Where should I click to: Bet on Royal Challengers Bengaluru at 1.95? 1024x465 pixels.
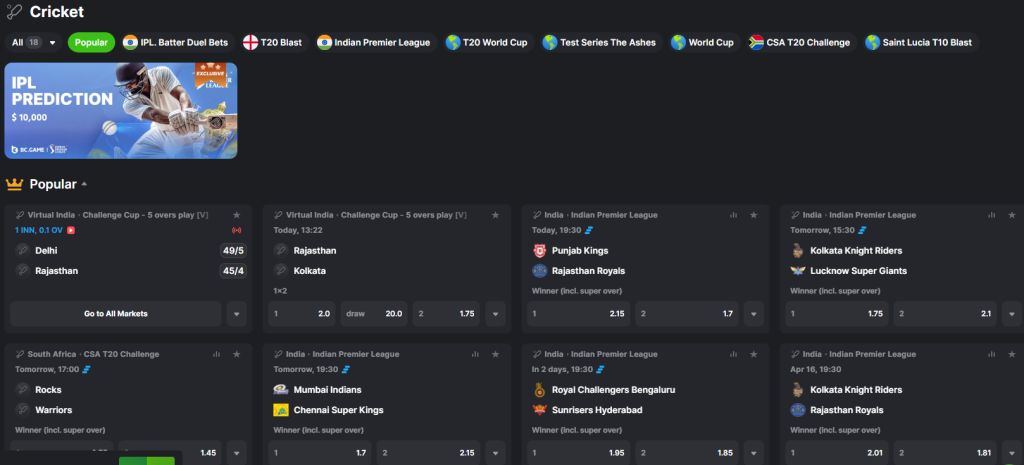[x=579, y=453]
